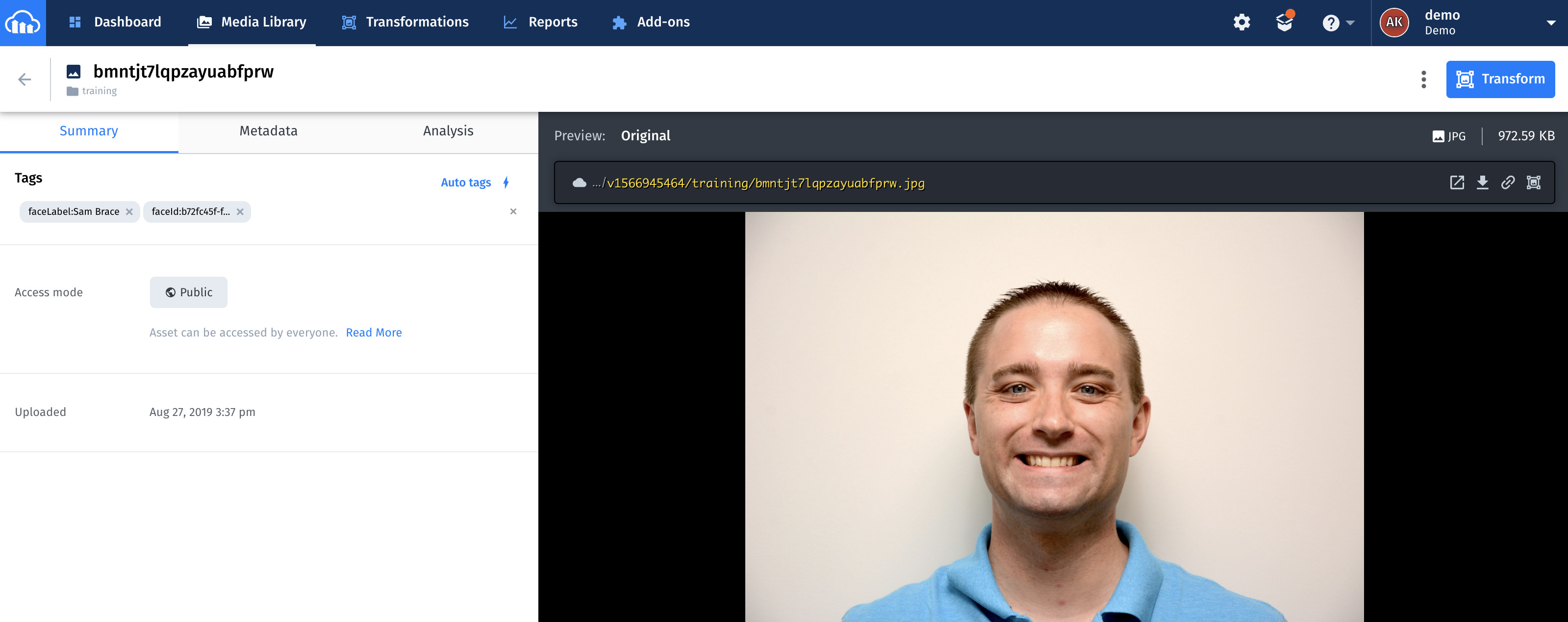Click the Cloudinary cloud logo
Image resolution: width=1568 pixels, height=622 pixels.
[23, 23]
